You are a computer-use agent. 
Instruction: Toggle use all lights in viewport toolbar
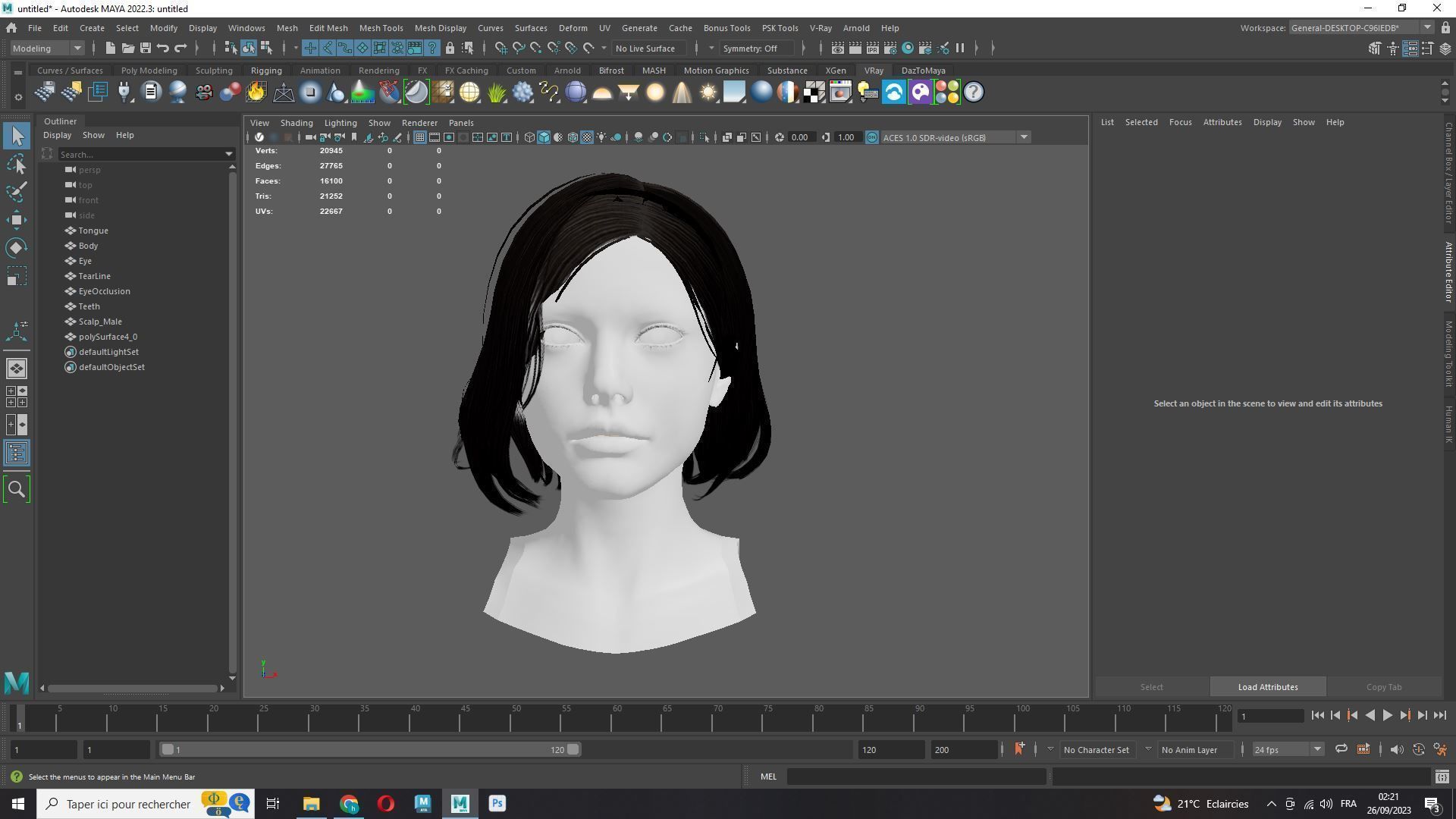click(601, 137)
